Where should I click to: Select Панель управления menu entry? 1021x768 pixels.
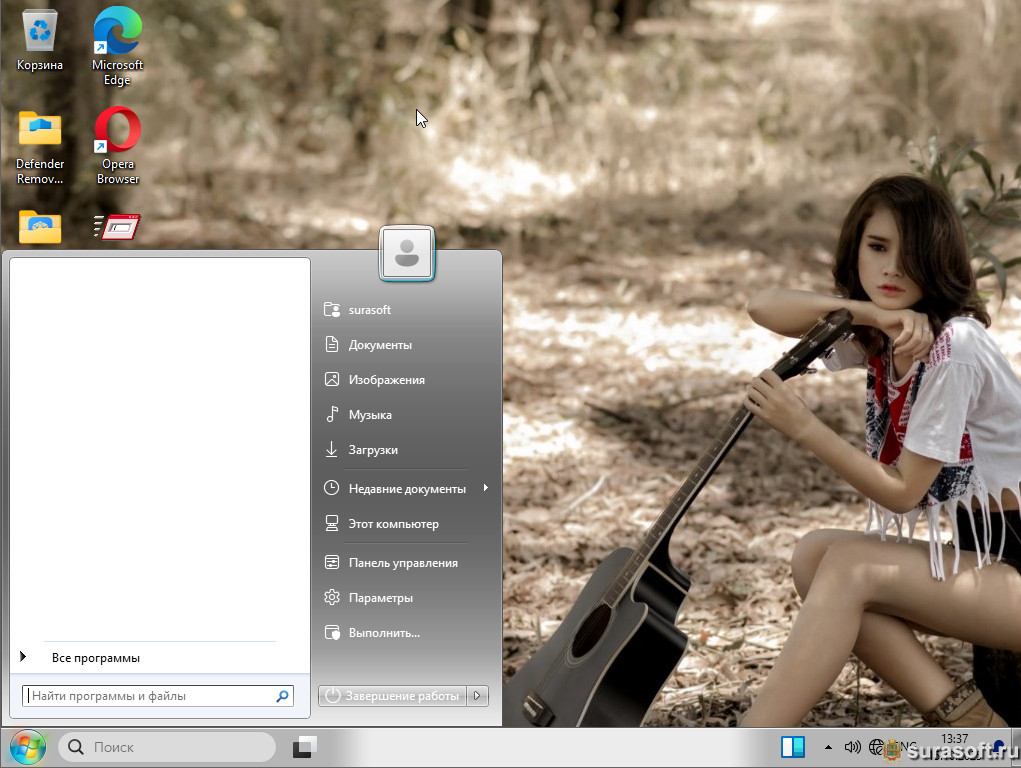tap(402, 563)
